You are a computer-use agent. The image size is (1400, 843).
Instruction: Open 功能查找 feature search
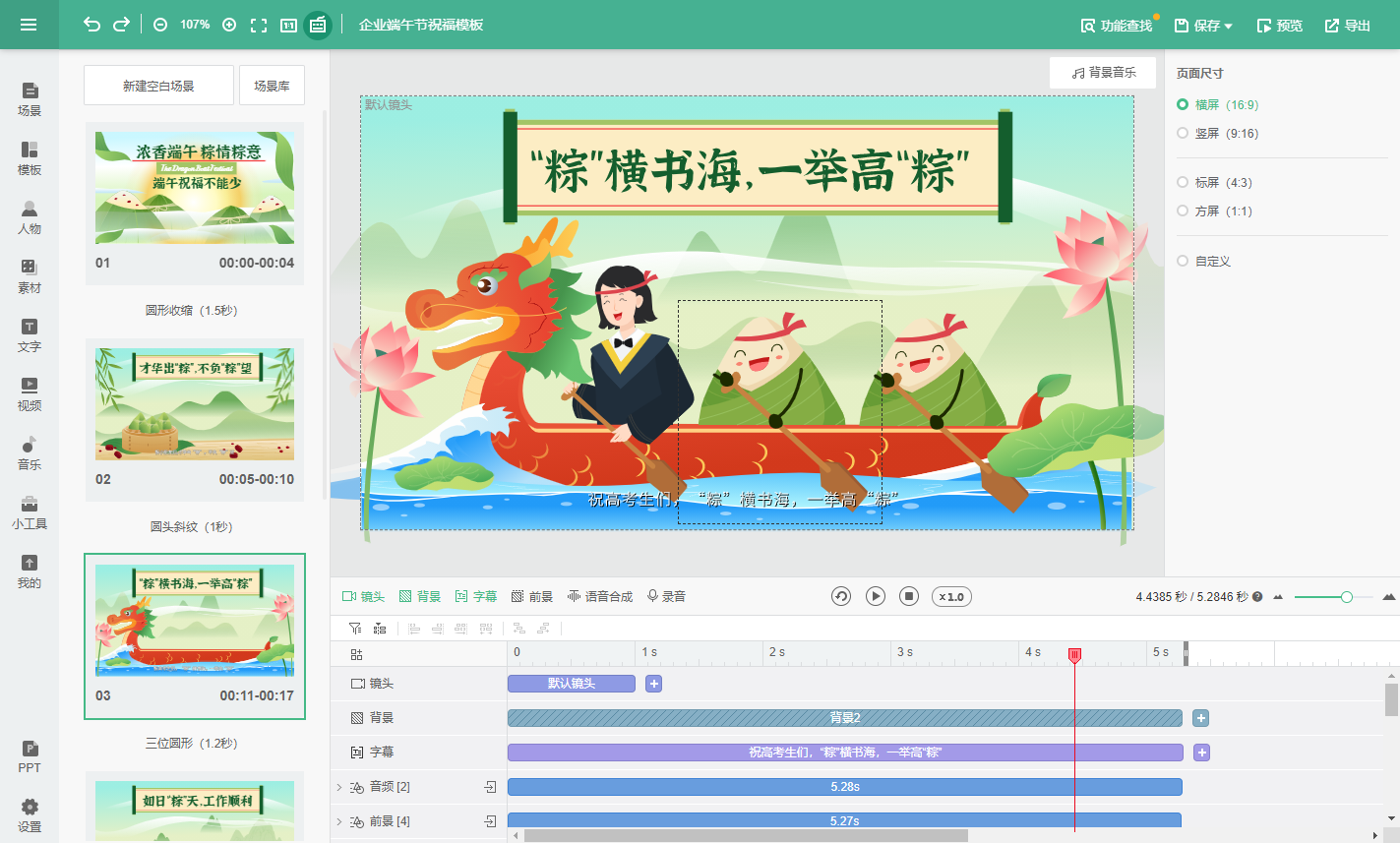point(1117,26)
